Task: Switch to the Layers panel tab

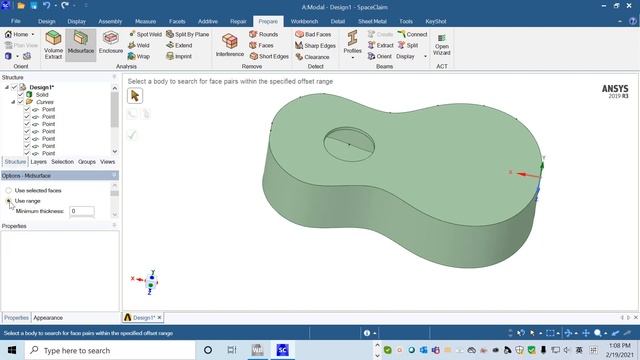Action: tap(38, 162)
